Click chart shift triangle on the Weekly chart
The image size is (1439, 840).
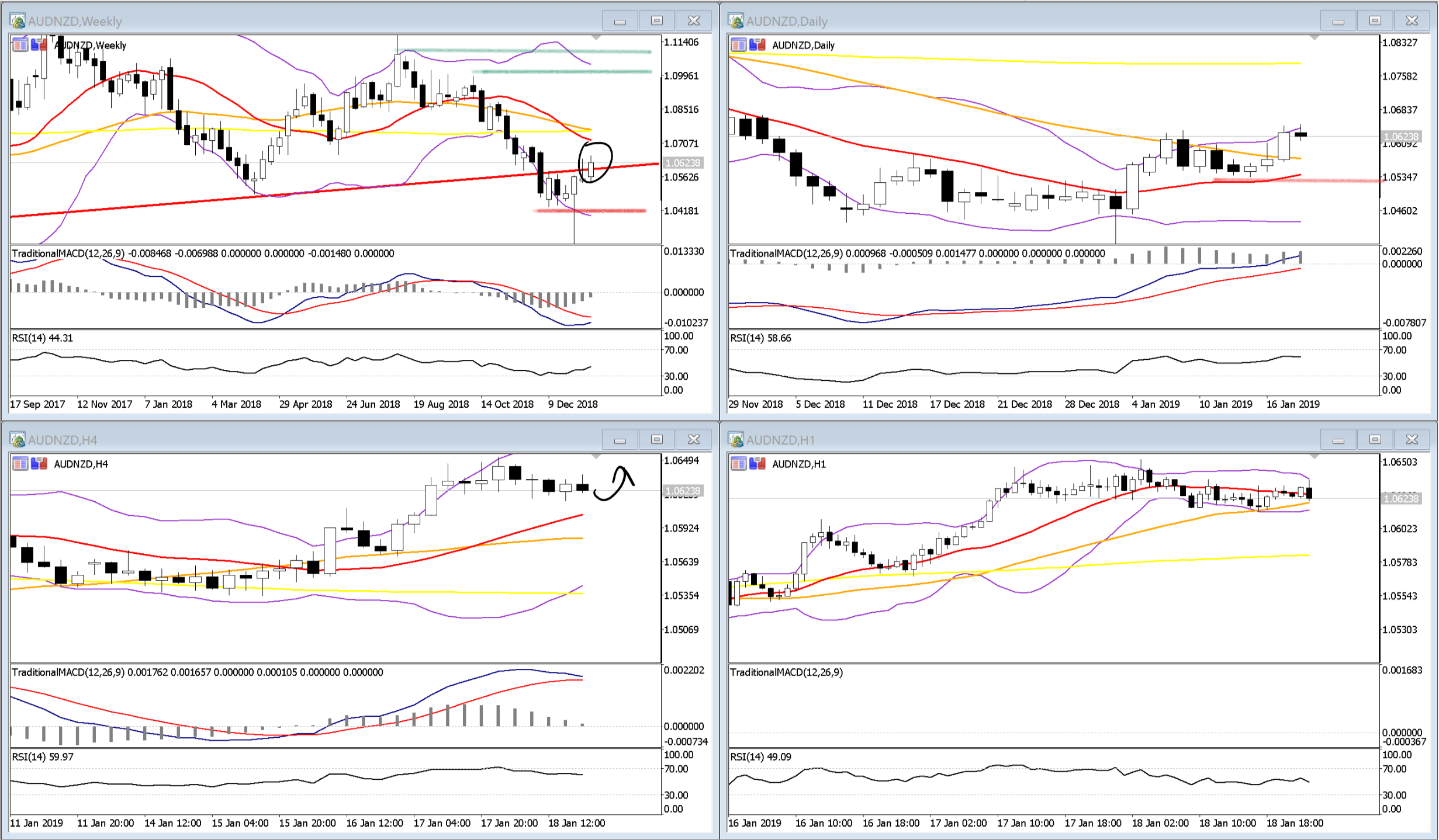(x=596, y=38)
